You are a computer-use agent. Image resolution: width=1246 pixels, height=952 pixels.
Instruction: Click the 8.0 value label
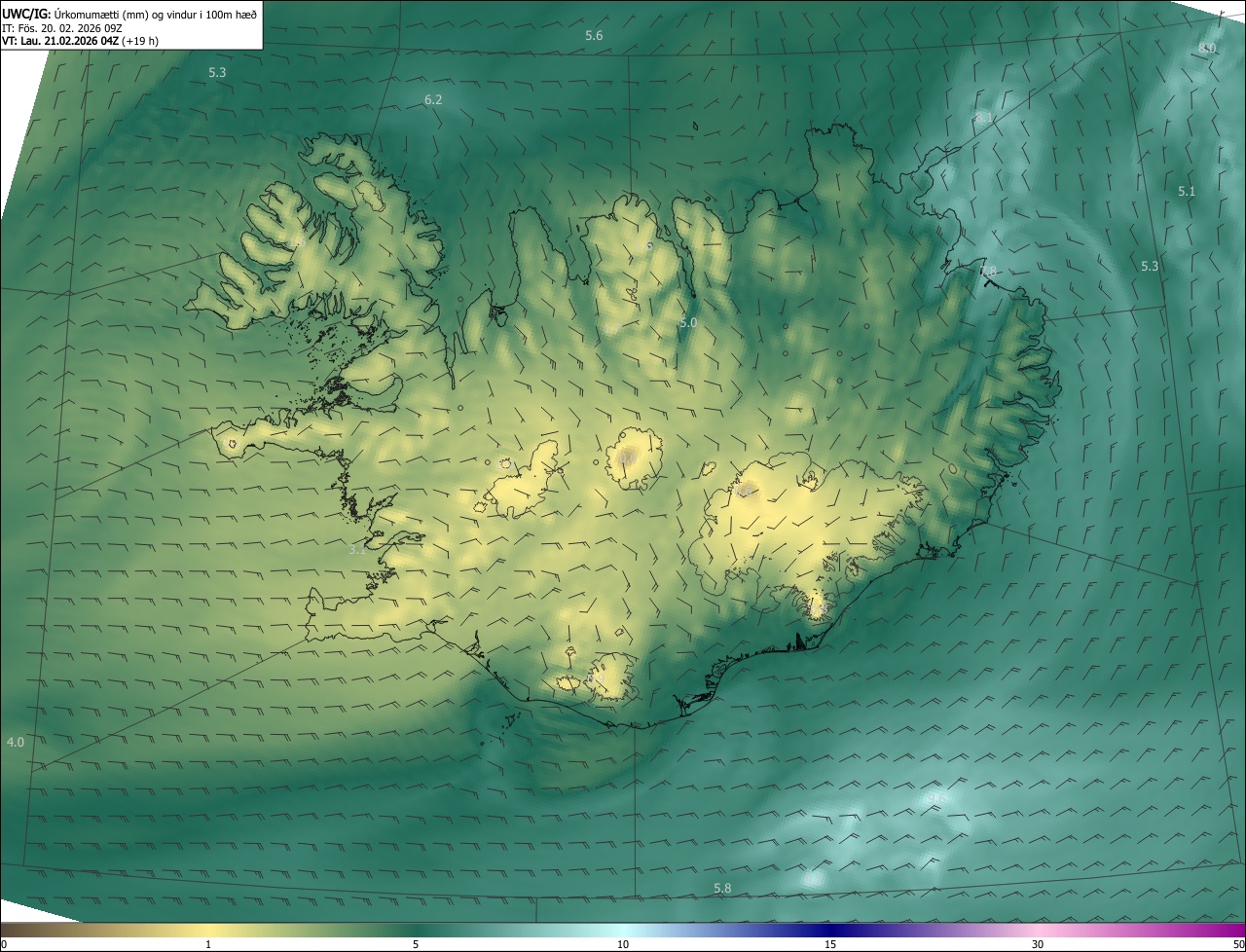click(x=1208, y=48)
